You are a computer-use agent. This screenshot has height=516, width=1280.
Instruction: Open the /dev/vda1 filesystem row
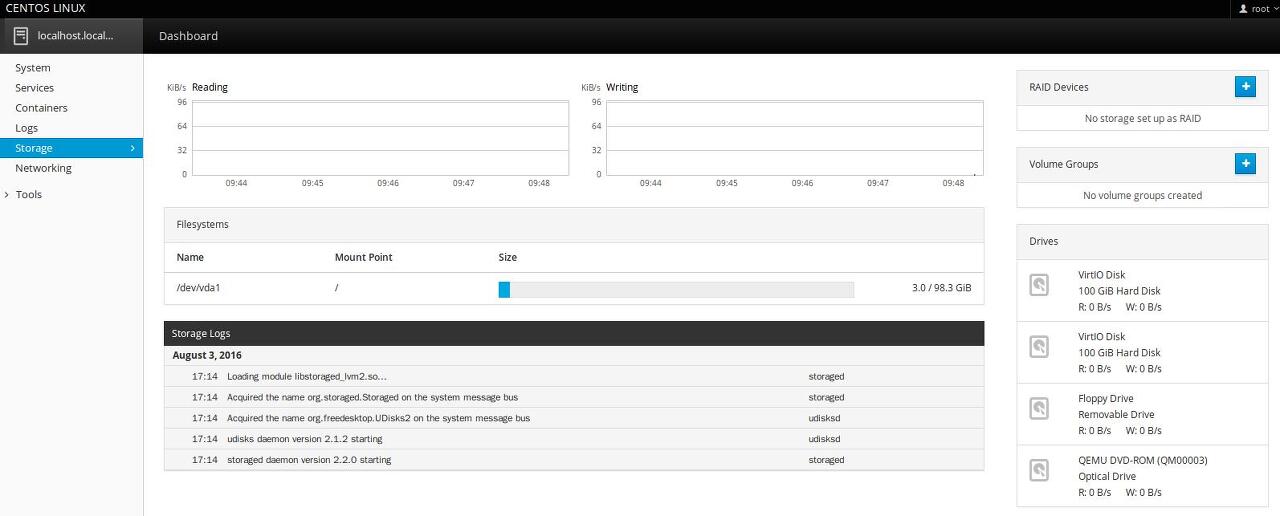click(574, 288)
